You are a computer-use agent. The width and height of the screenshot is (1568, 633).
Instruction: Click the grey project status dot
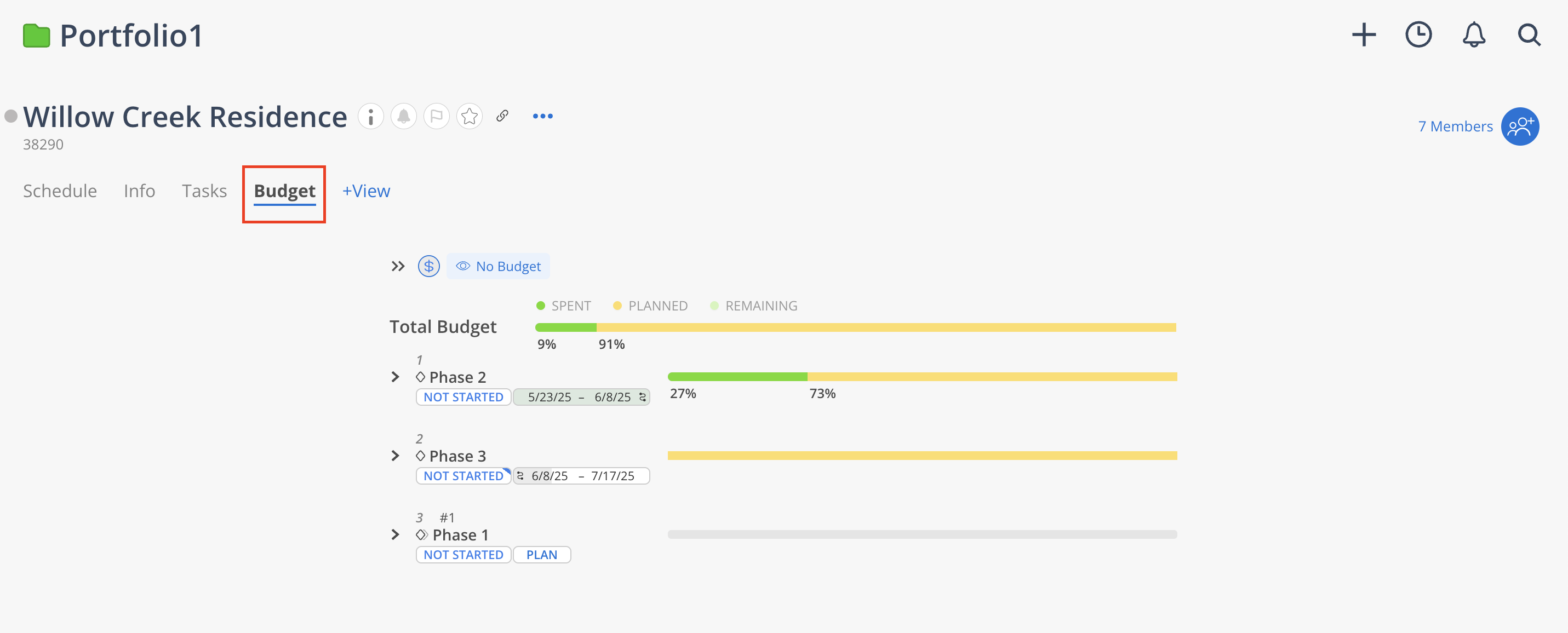pos(11,116)
